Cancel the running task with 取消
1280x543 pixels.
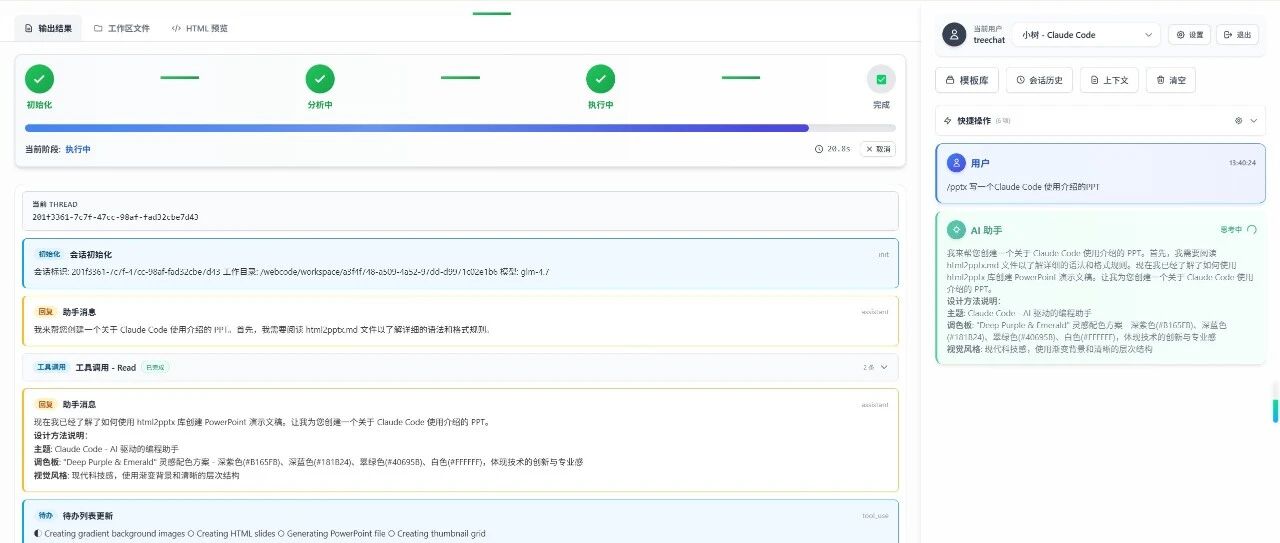pos(878,149)
